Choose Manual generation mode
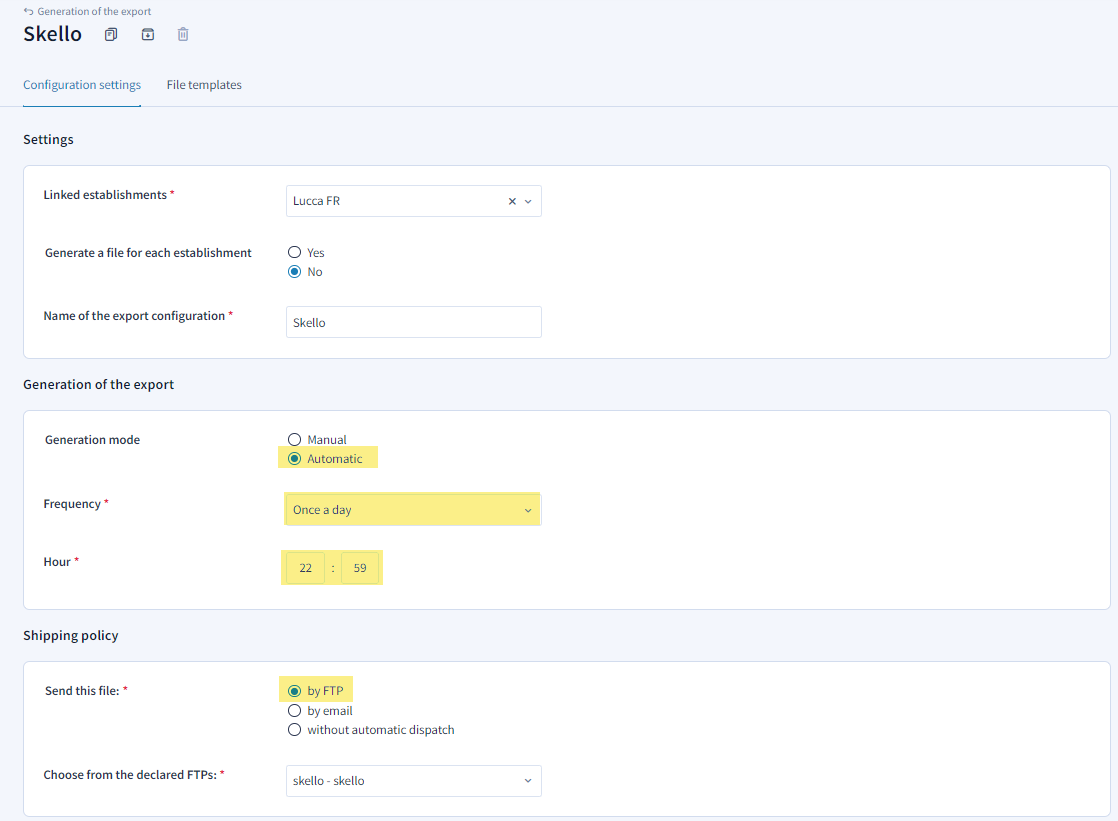The width and height of the screenshot is (1118, 821). tap(294, 439)
